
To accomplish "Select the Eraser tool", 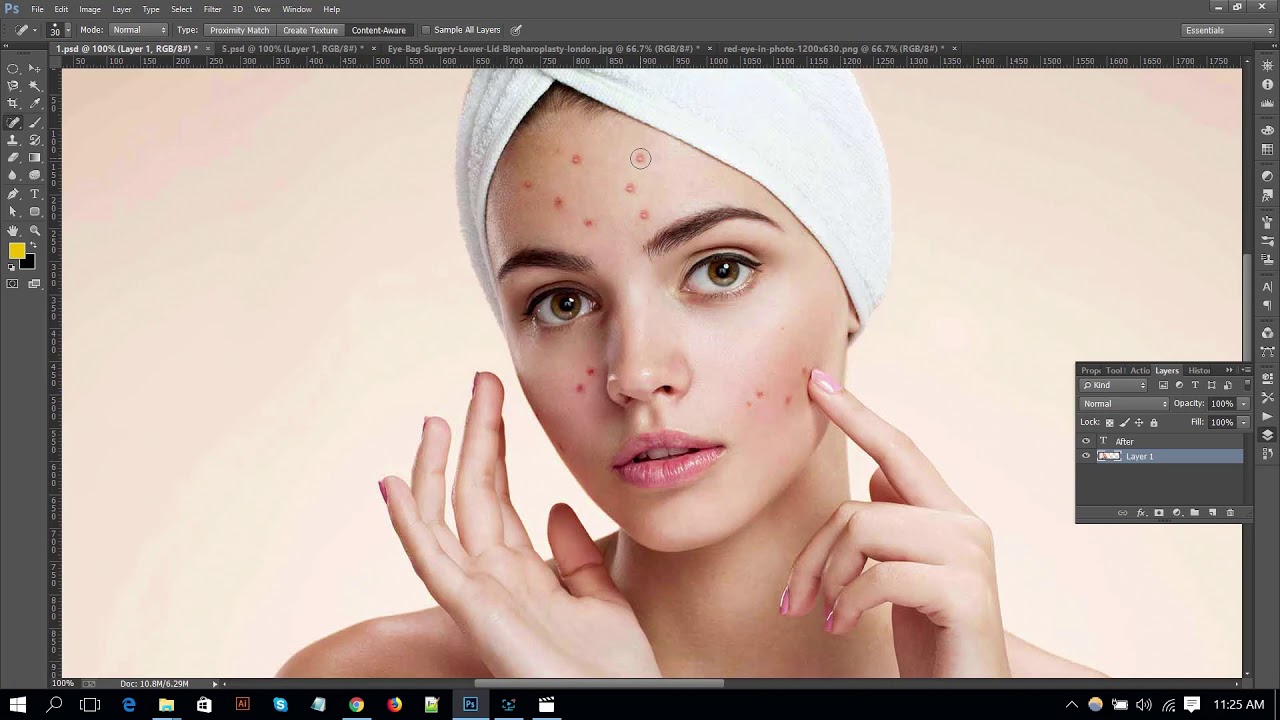I will pos(13,158).
